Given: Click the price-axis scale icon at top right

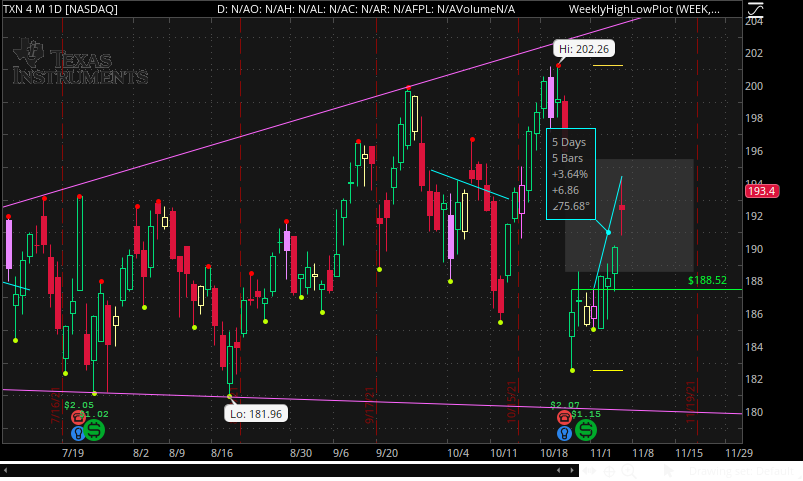Looking at the screenshot, I should point(755,10).
